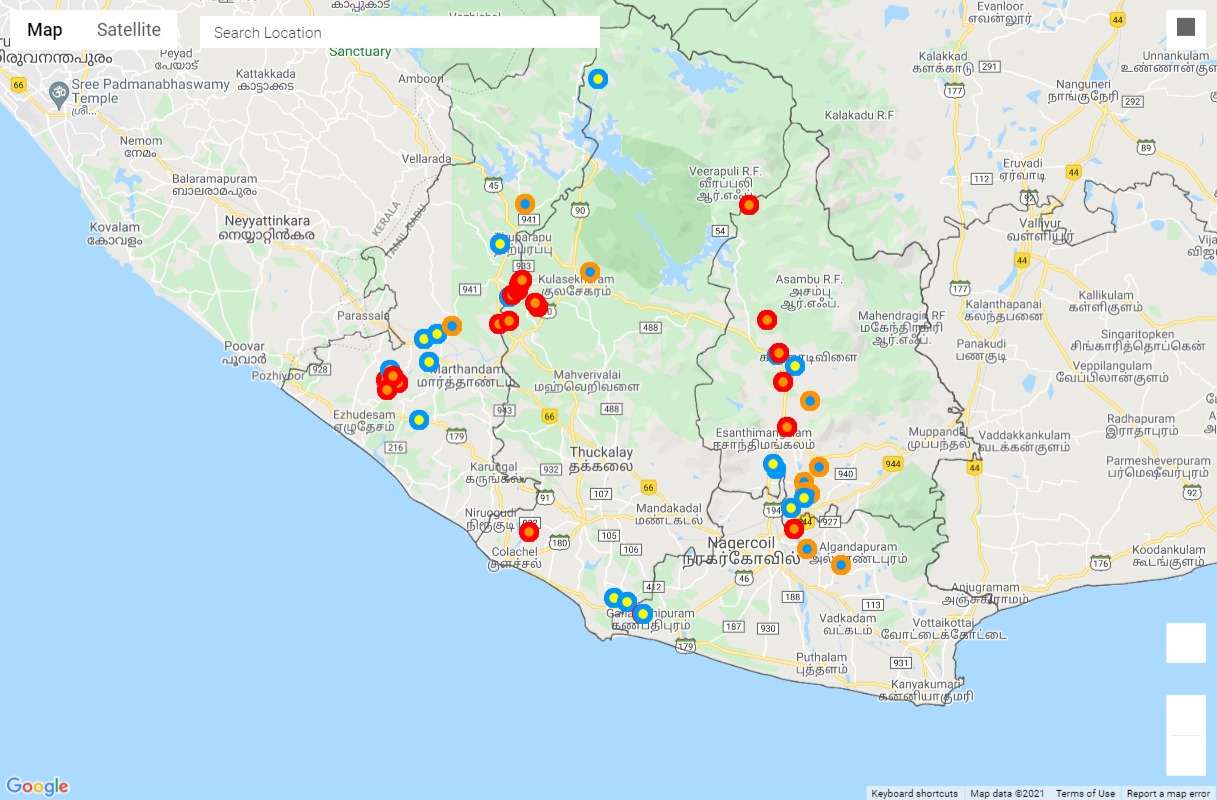Select orange marker above the 941 road shield
This screenshot has height=800, width=1217.
pos(525,204)
